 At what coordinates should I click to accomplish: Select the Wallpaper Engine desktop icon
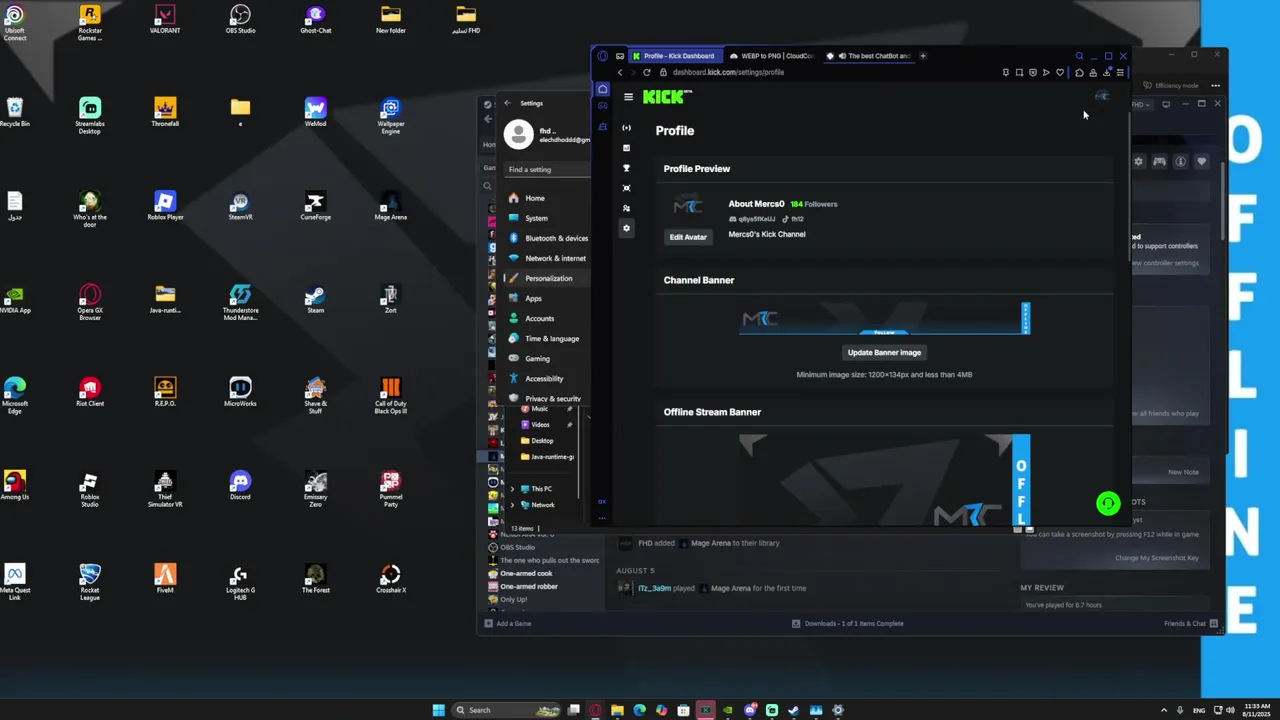[x=390, y=116]
